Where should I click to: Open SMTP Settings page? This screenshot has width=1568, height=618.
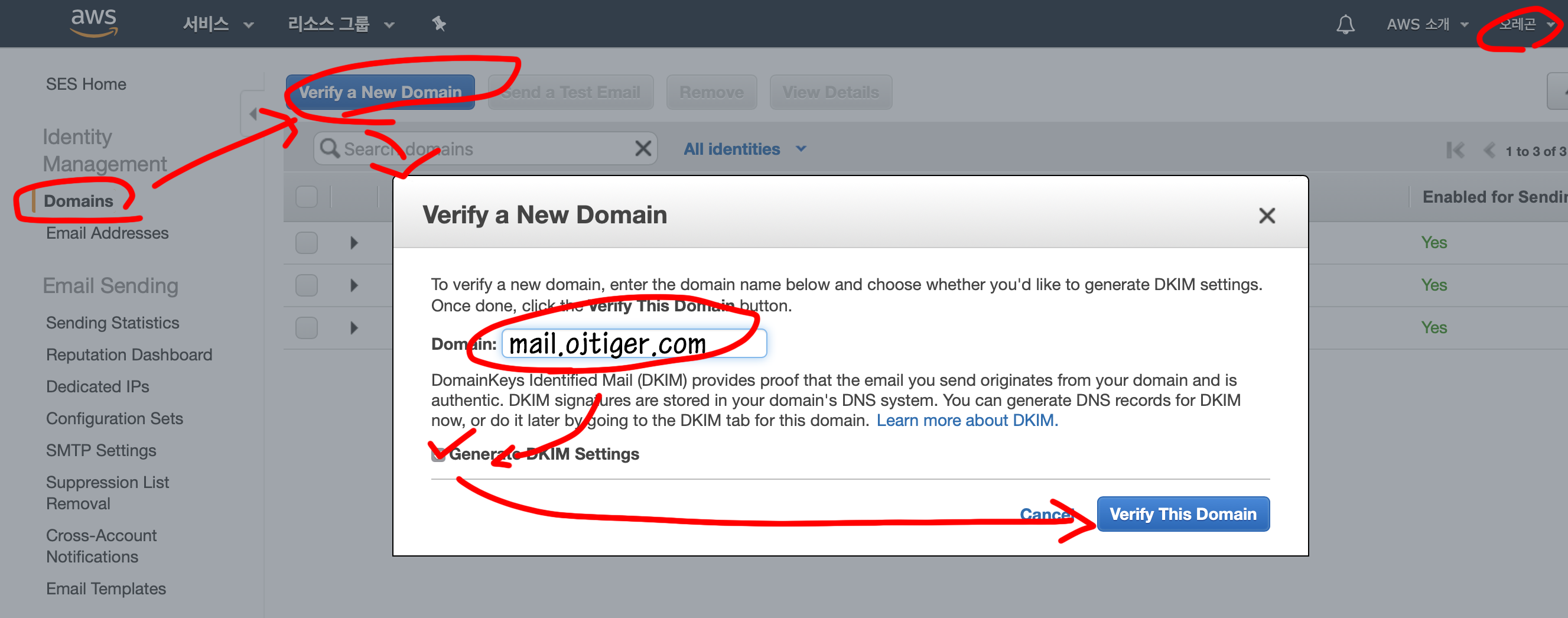pos(101,450)
